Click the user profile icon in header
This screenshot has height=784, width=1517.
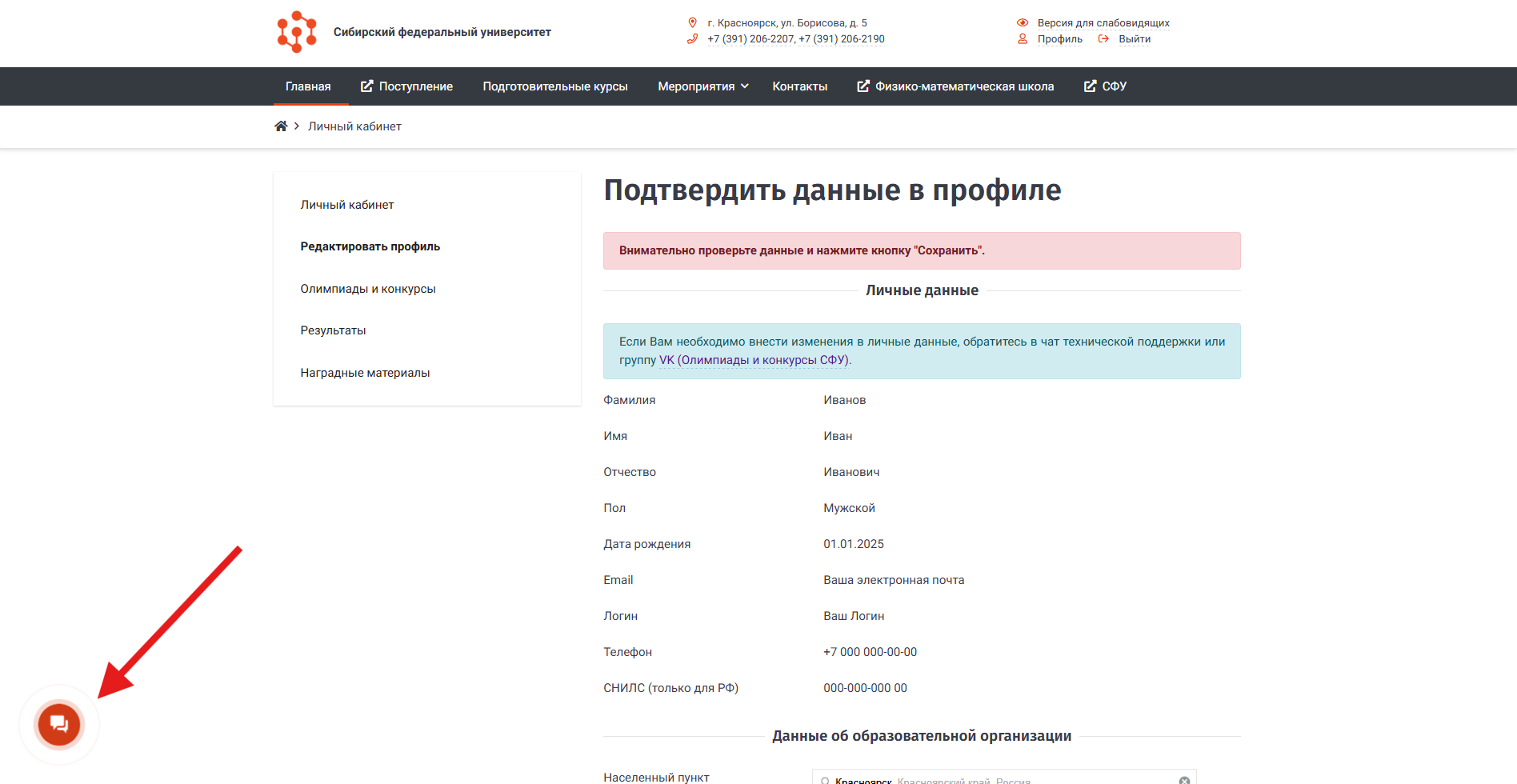tap(1022, 39)
